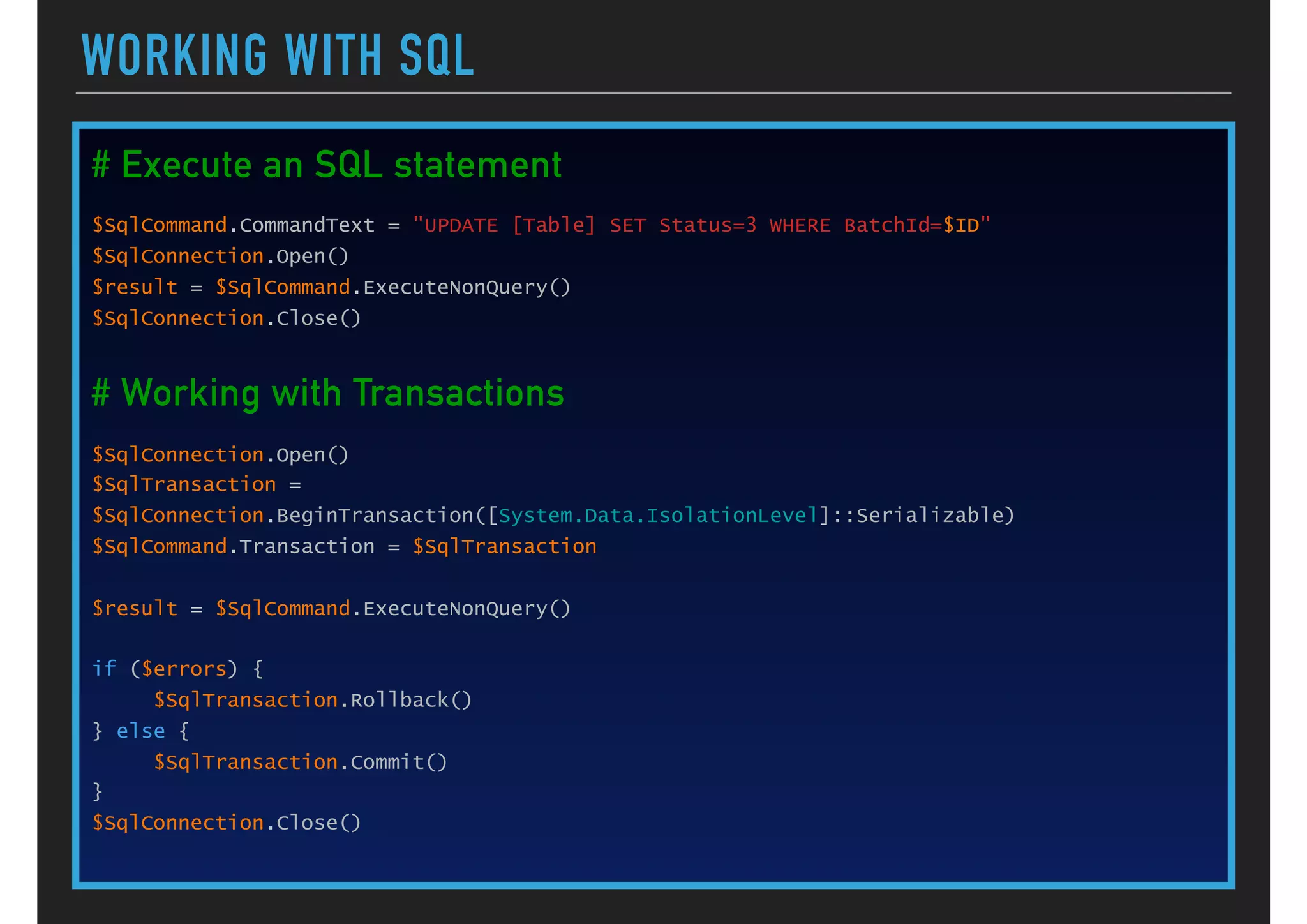Click the 'WORKING WITH SQL' slide title
This screenshot has width=1307, height=924.
[x=278, y=56]
